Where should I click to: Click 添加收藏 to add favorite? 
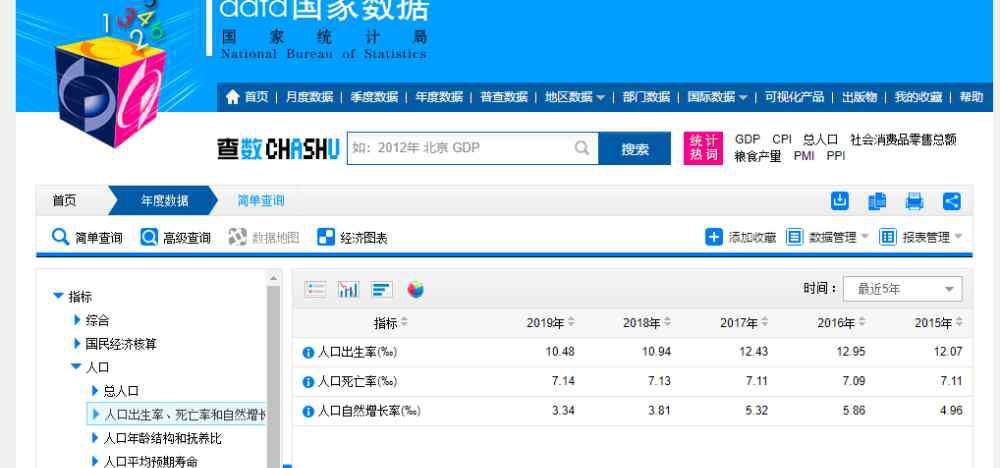(741, 237)
